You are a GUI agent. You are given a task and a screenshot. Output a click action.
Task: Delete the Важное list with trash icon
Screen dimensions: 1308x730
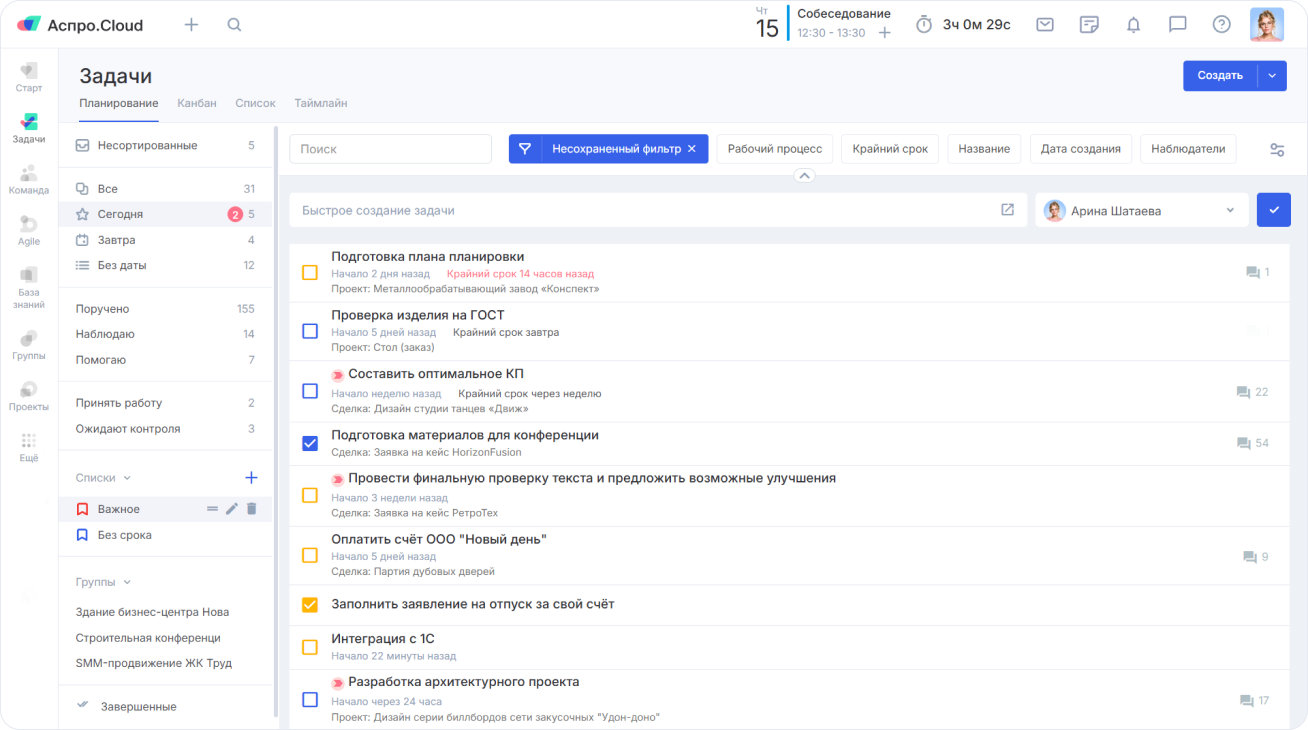tap(252, 509)
